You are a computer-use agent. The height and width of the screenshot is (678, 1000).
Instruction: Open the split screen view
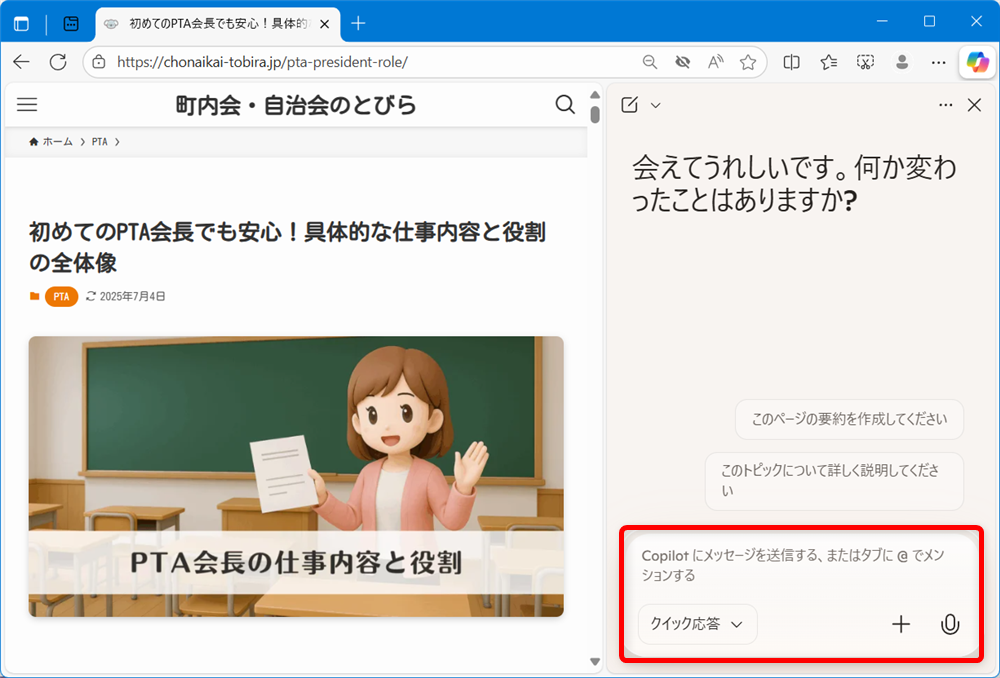click(x=790, y=61)
